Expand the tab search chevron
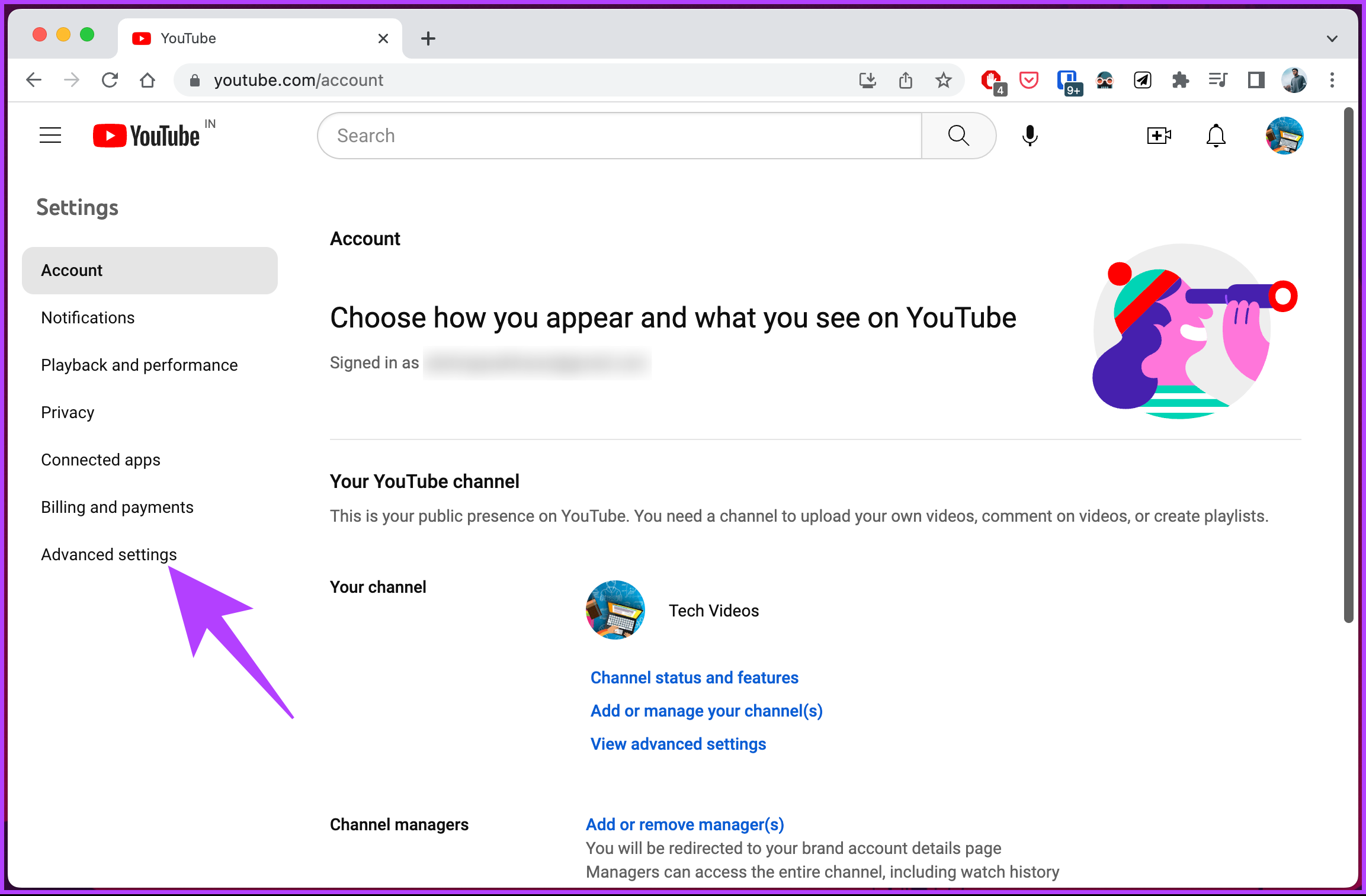1366x896 pixels. click(x=1332, y=39)
